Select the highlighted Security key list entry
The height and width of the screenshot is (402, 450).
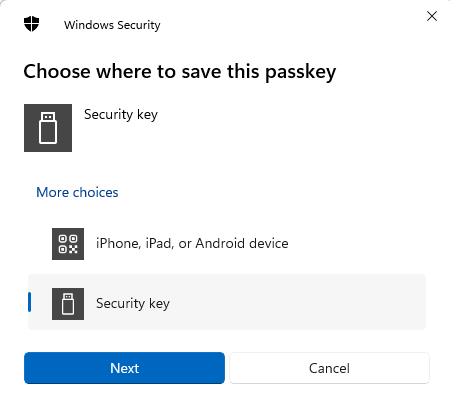(x=227, y=302)
